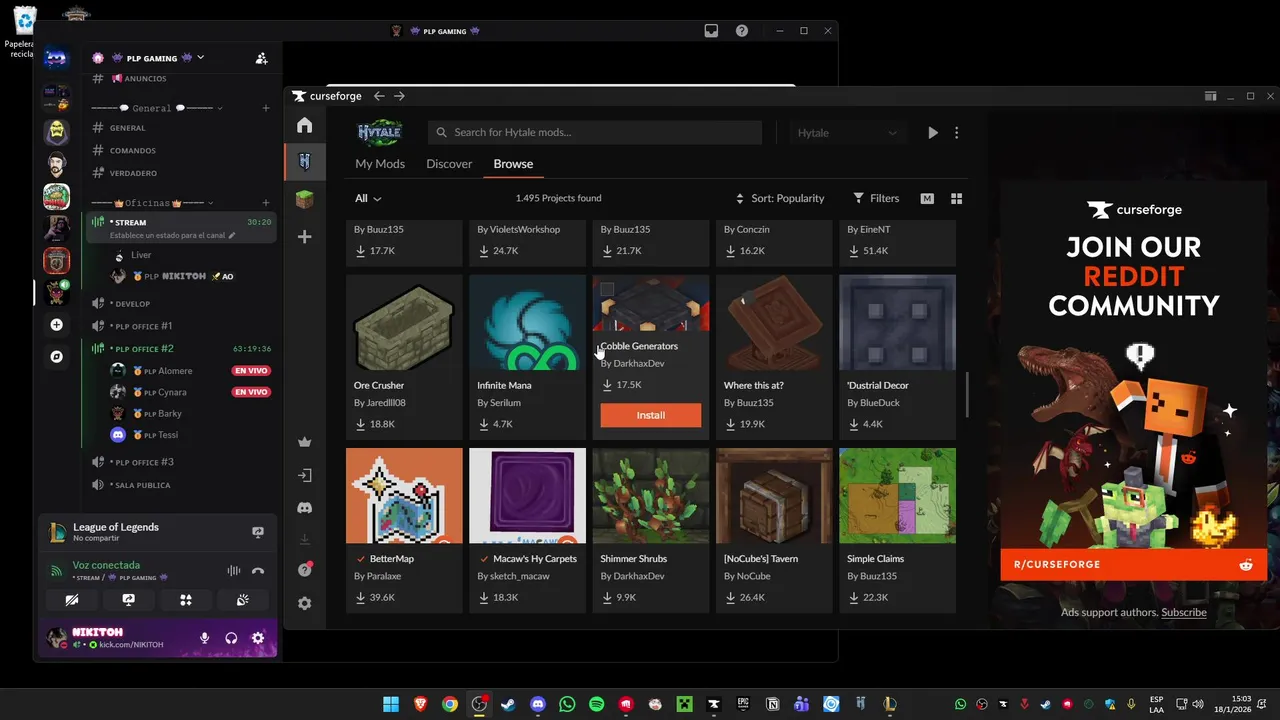Screen dimensions: 1280x720
Task: Open Steam from the taskbar
Action: (x=509, y=704)
